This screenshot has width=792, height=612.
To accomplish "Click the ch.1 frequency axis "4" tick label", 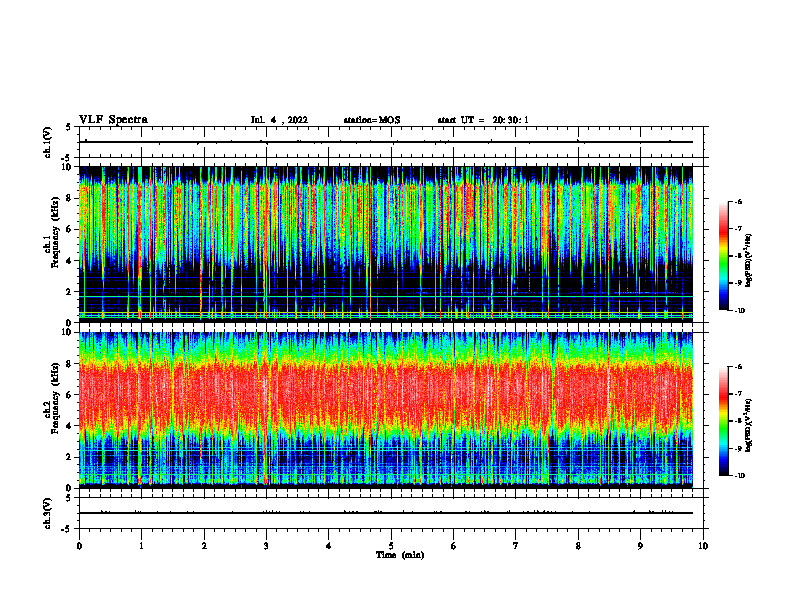I will pos(69,261).
